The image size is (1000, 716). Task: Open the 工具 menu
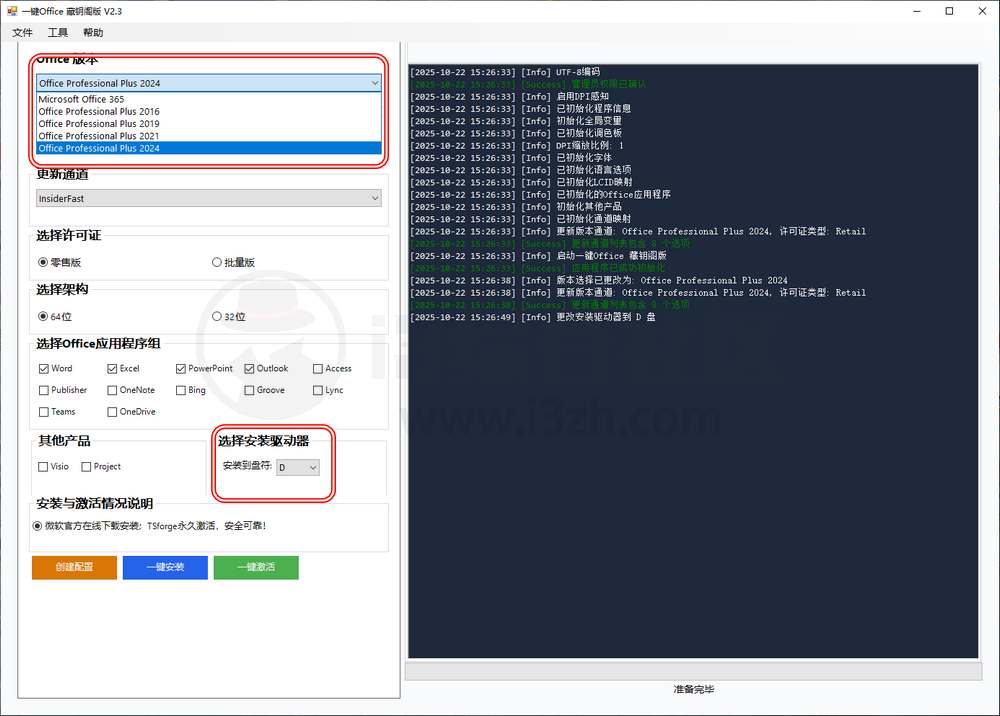click(58, 33)
